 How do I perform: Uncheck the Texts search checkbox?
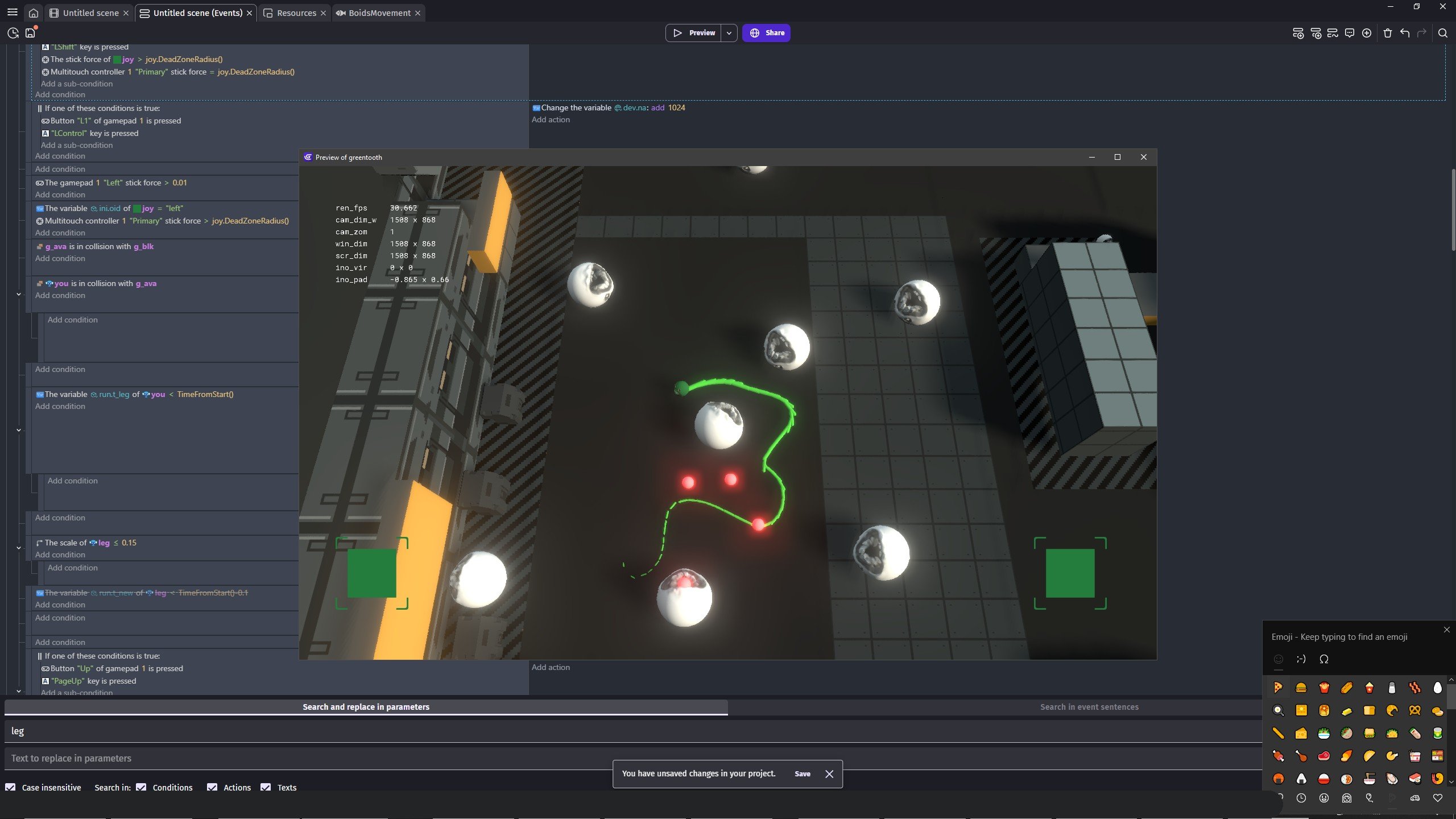tap(266, 787)
